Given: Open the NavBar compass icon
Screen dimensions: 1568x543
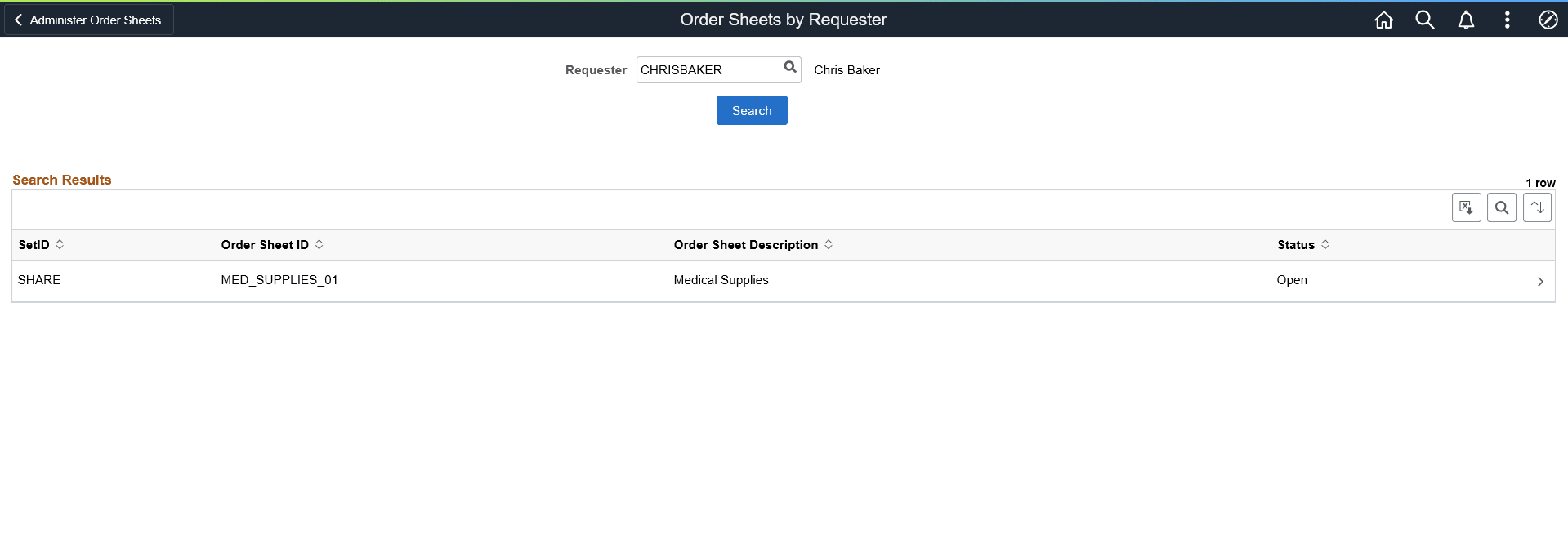Looking at the screenshot, I should click(x=1548, y=20).
